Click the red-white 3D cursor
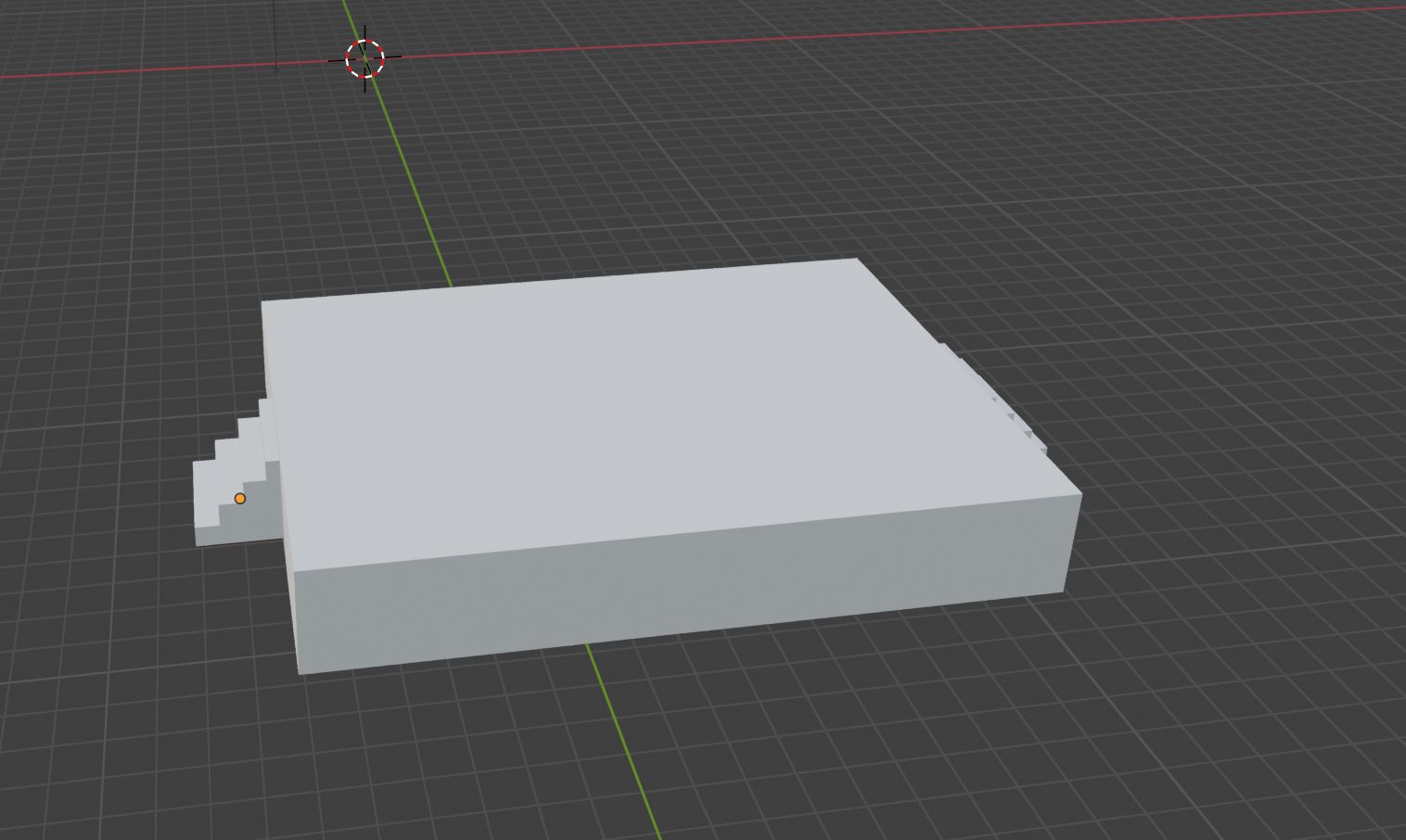 pyautogui.click(x=364, y=58)
